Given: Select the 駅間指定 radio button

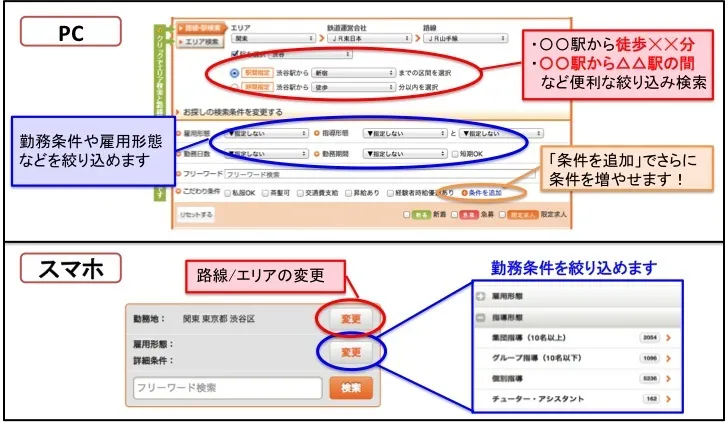Looking at the screenshot, I should coord(234,73).
